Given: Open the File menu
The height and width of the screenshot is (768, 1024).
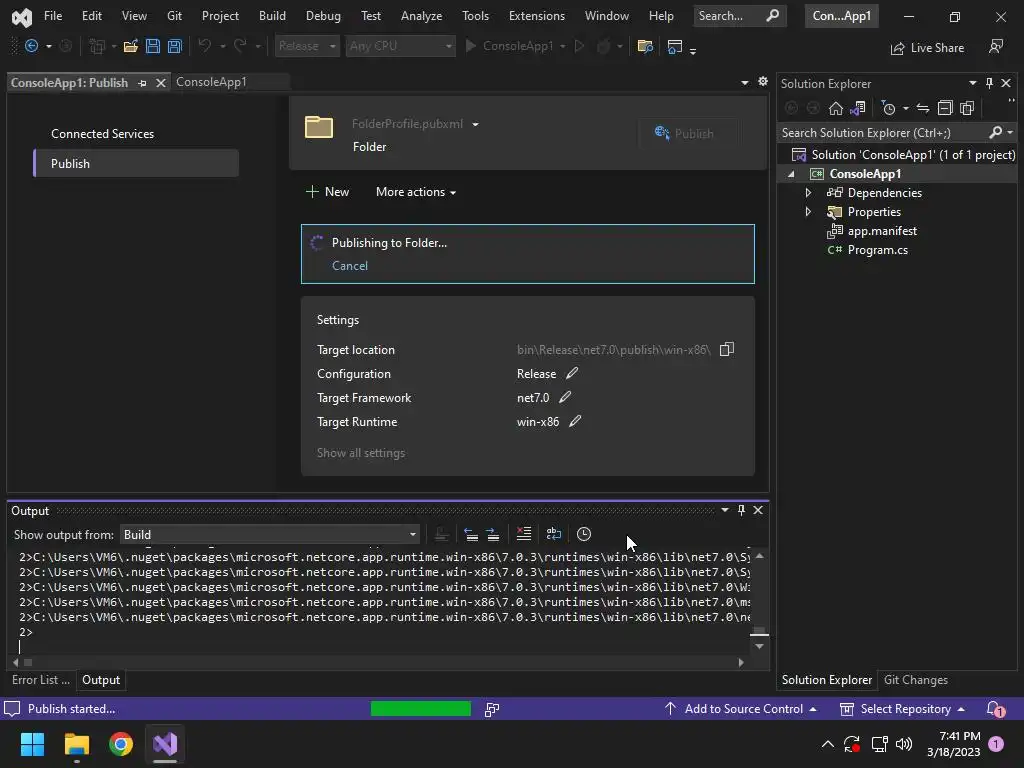Looking at the screenshot, I should [53, 16].
